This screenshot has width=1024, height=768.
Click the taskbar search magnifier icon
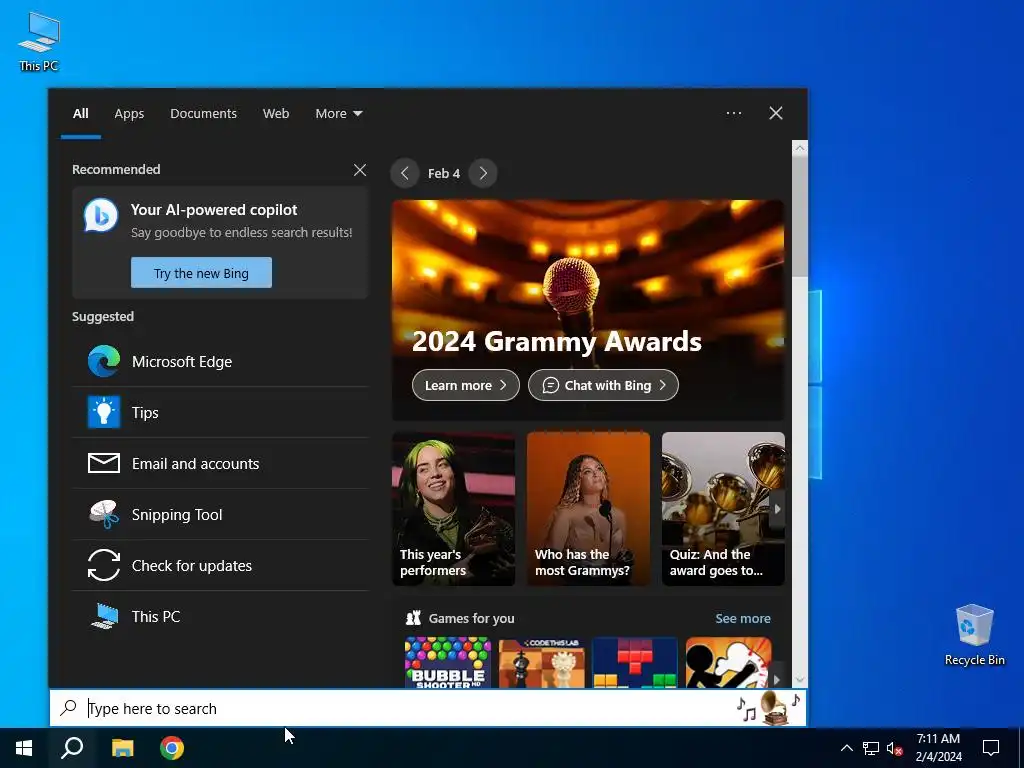tap(72, 748)
